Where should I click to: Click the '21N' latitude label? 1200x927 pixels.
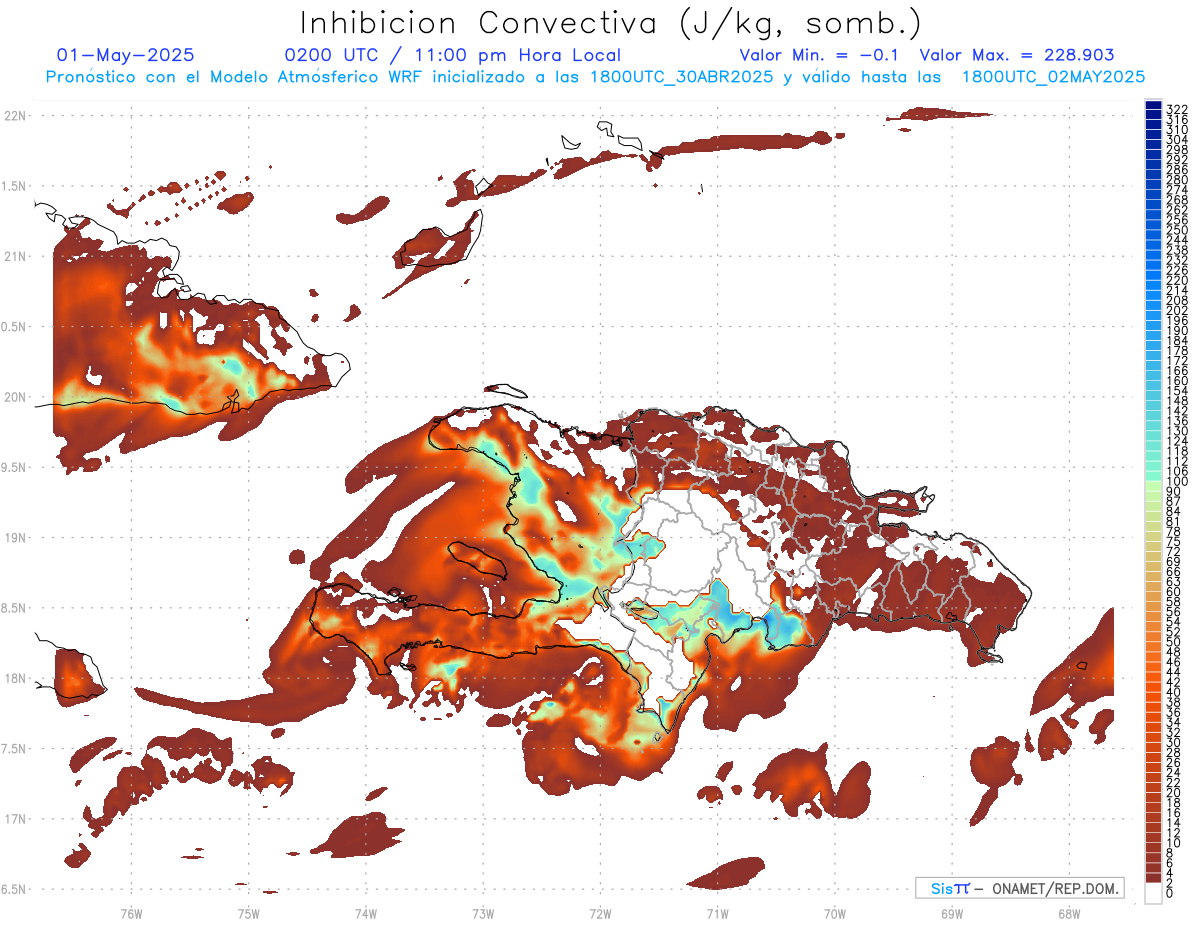(x=15, y=256)
